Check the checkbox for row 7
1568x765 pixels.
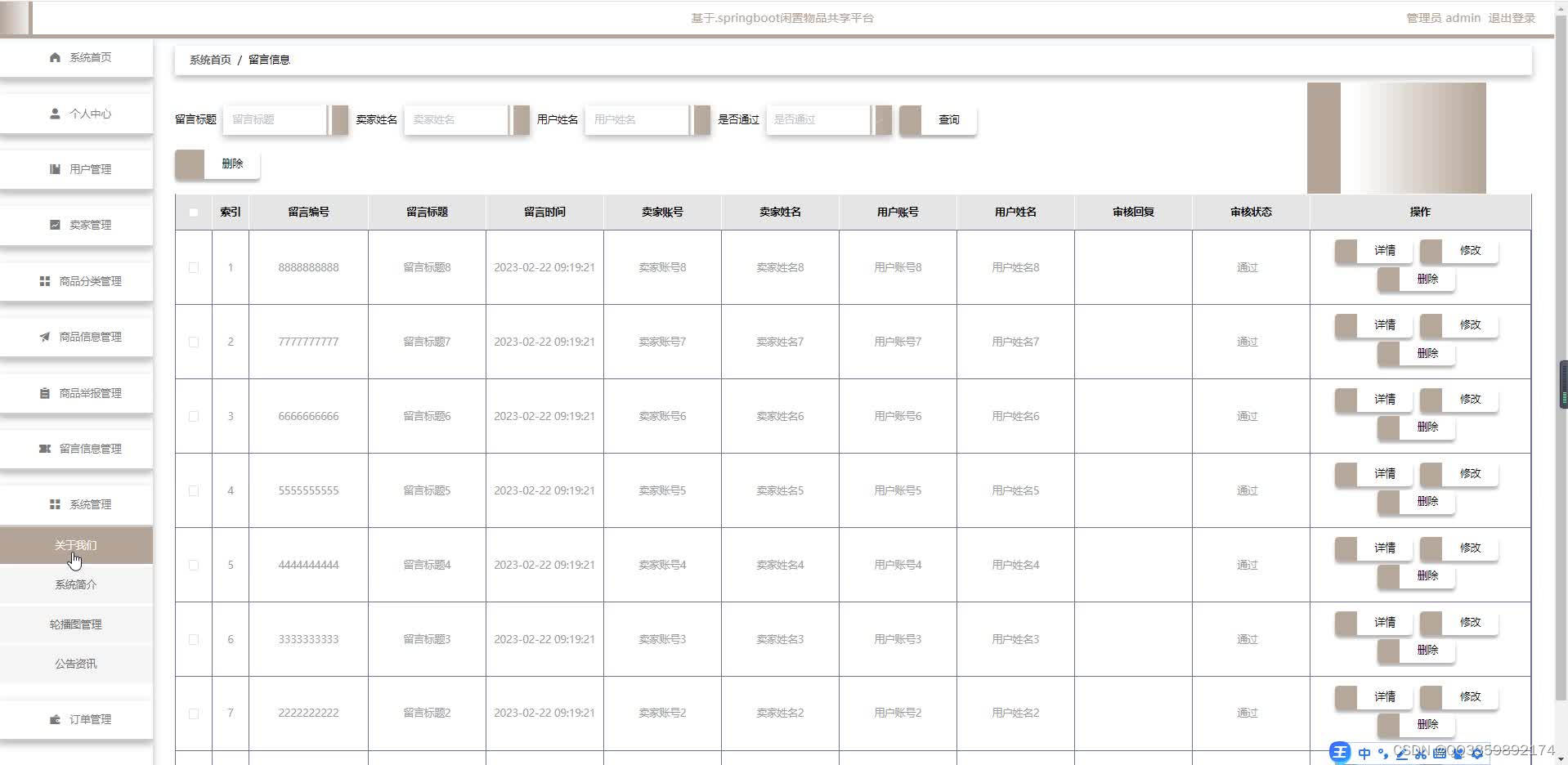point(194,714)
